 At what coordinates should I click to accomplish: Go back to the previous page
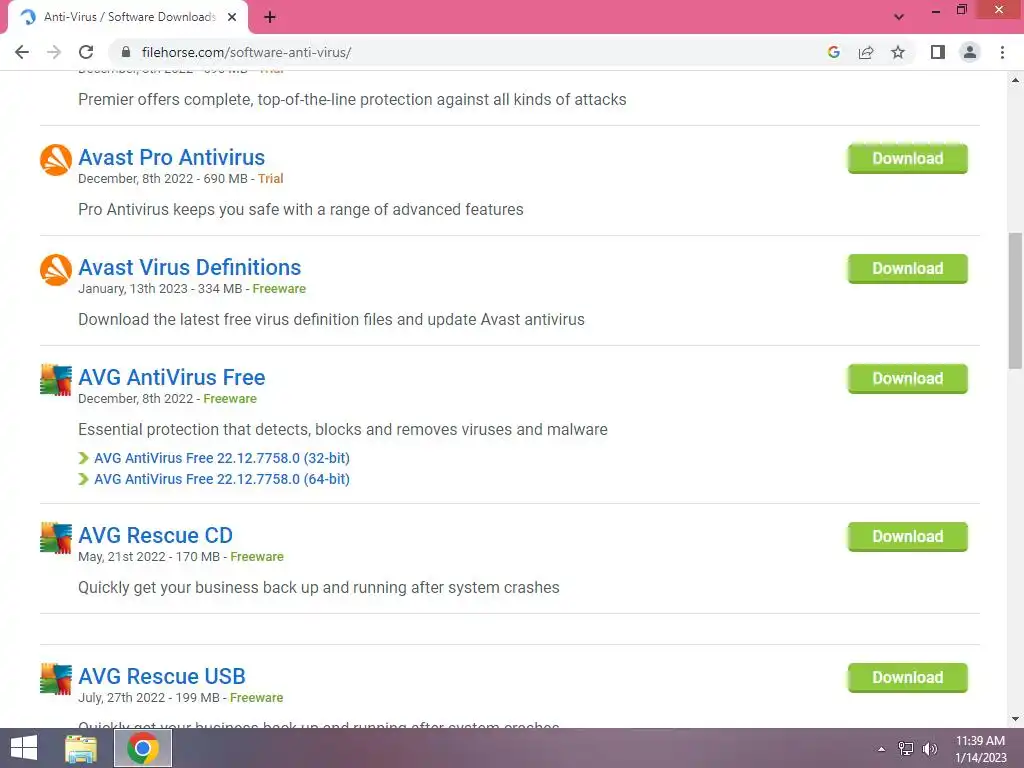22,52
